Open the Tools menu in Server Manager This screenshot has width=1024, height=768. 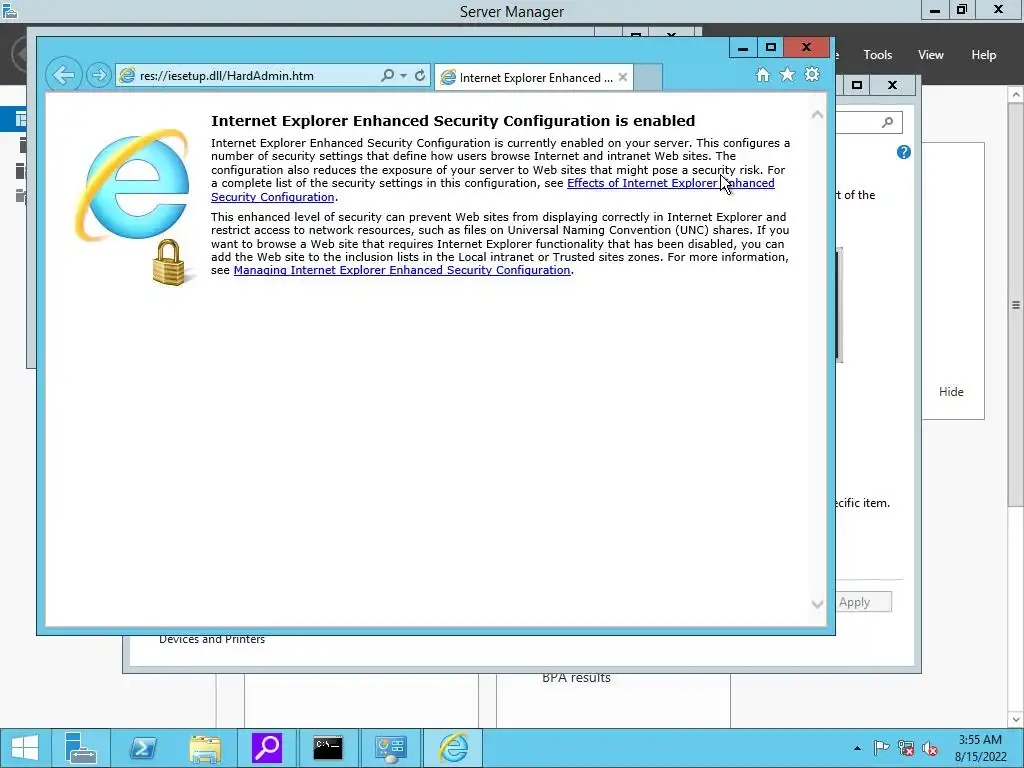pos(878,55)
